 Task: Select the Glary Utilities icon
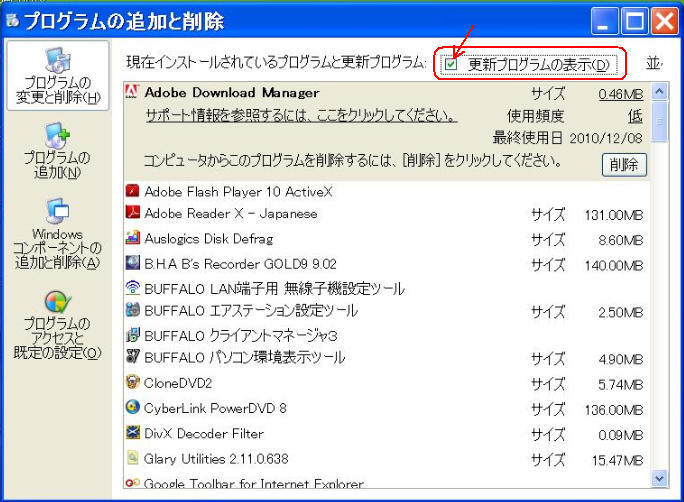(x=132, y=458)
